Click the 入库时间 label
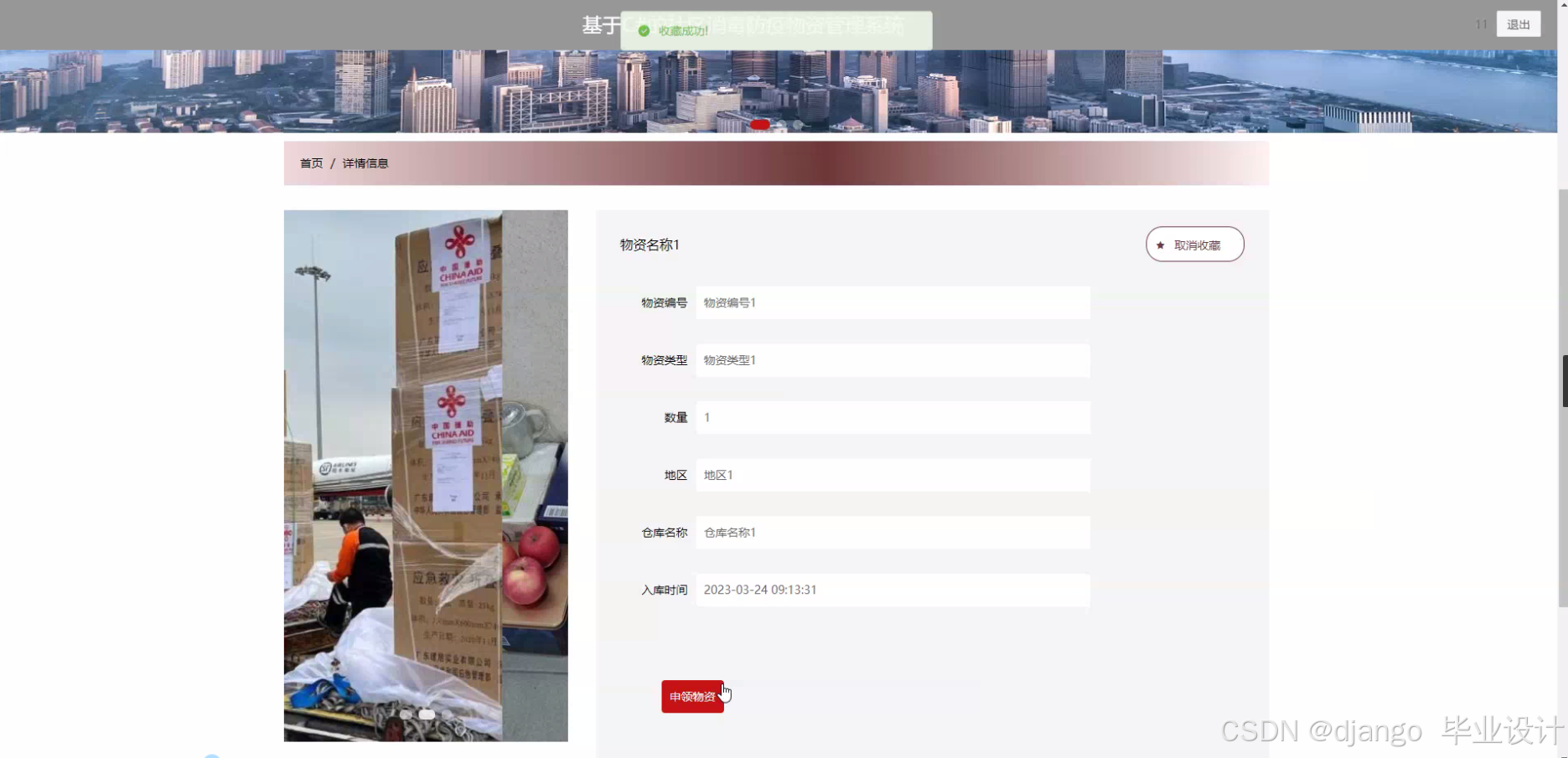The image size is (1568, 758). pos(664,590)
